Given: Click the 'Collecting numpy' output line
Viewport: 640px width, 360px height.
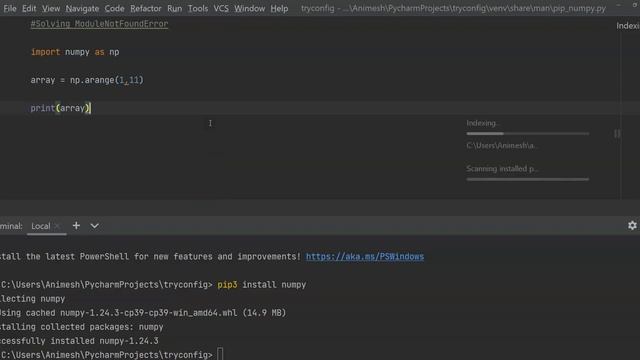Looking at the screenshot, I should 33,299.
